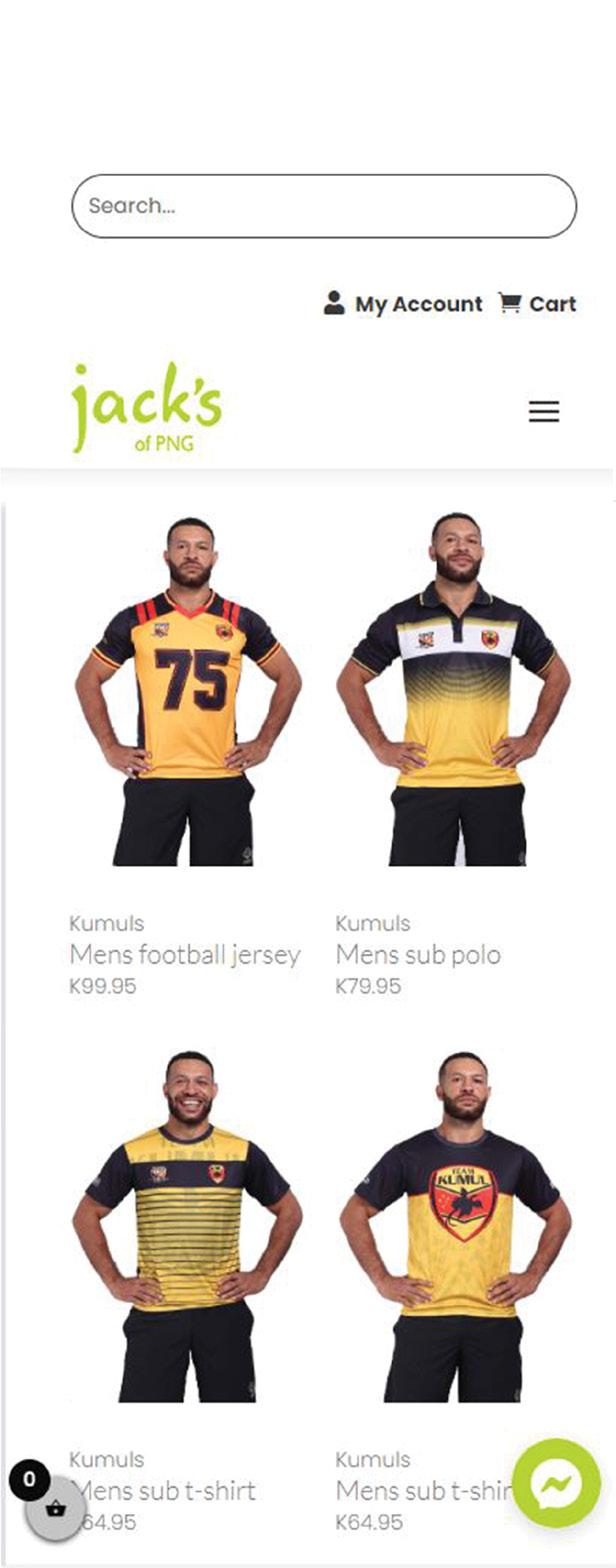Open the hamburger navigation menu
The height and width of the screenshot is (1568, 616).
point(544,412)
